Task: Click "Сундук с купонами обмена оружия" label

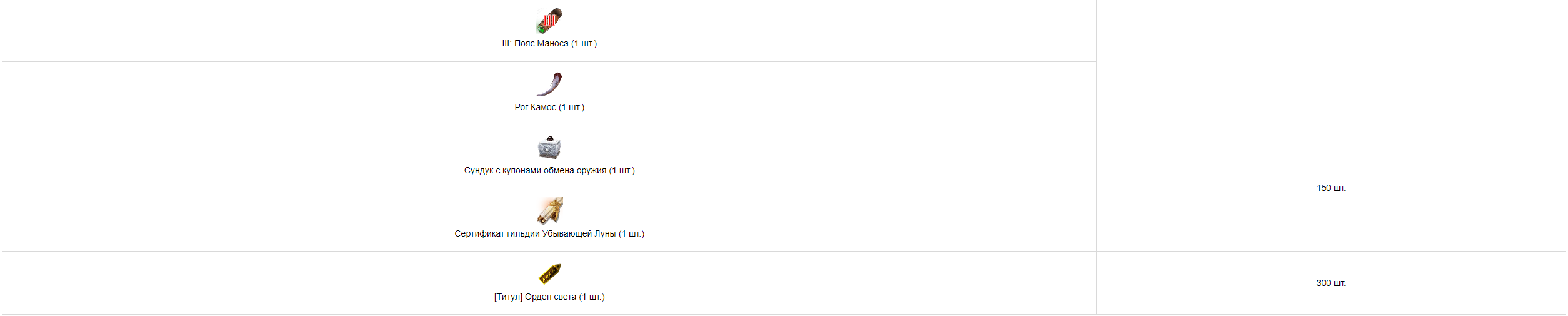Action: coord(535,171)
